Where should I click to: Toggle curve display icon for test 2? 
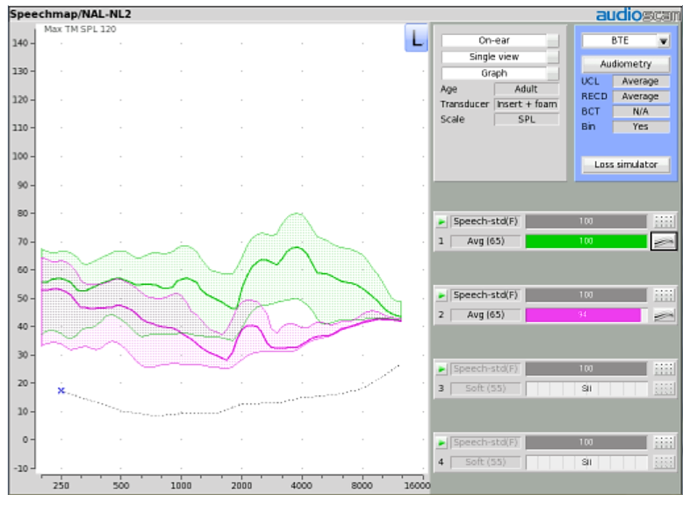tap(664, 315)
